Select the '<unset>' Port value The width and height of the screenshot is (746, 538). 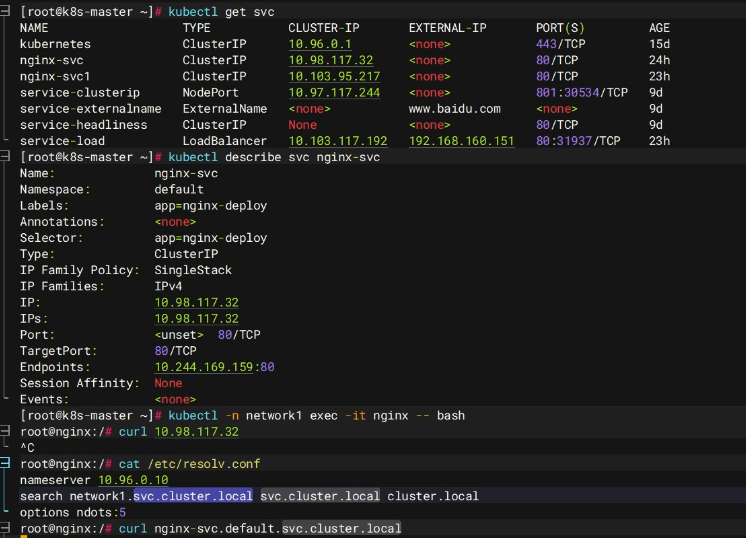point(179,335)
